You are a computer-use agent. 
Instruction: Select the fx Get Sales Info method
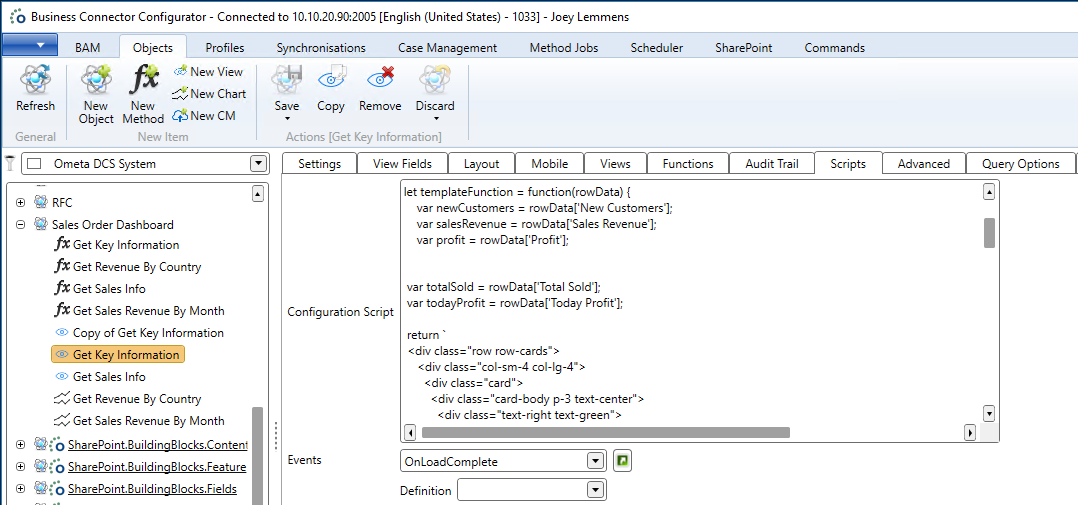(100, 289)
